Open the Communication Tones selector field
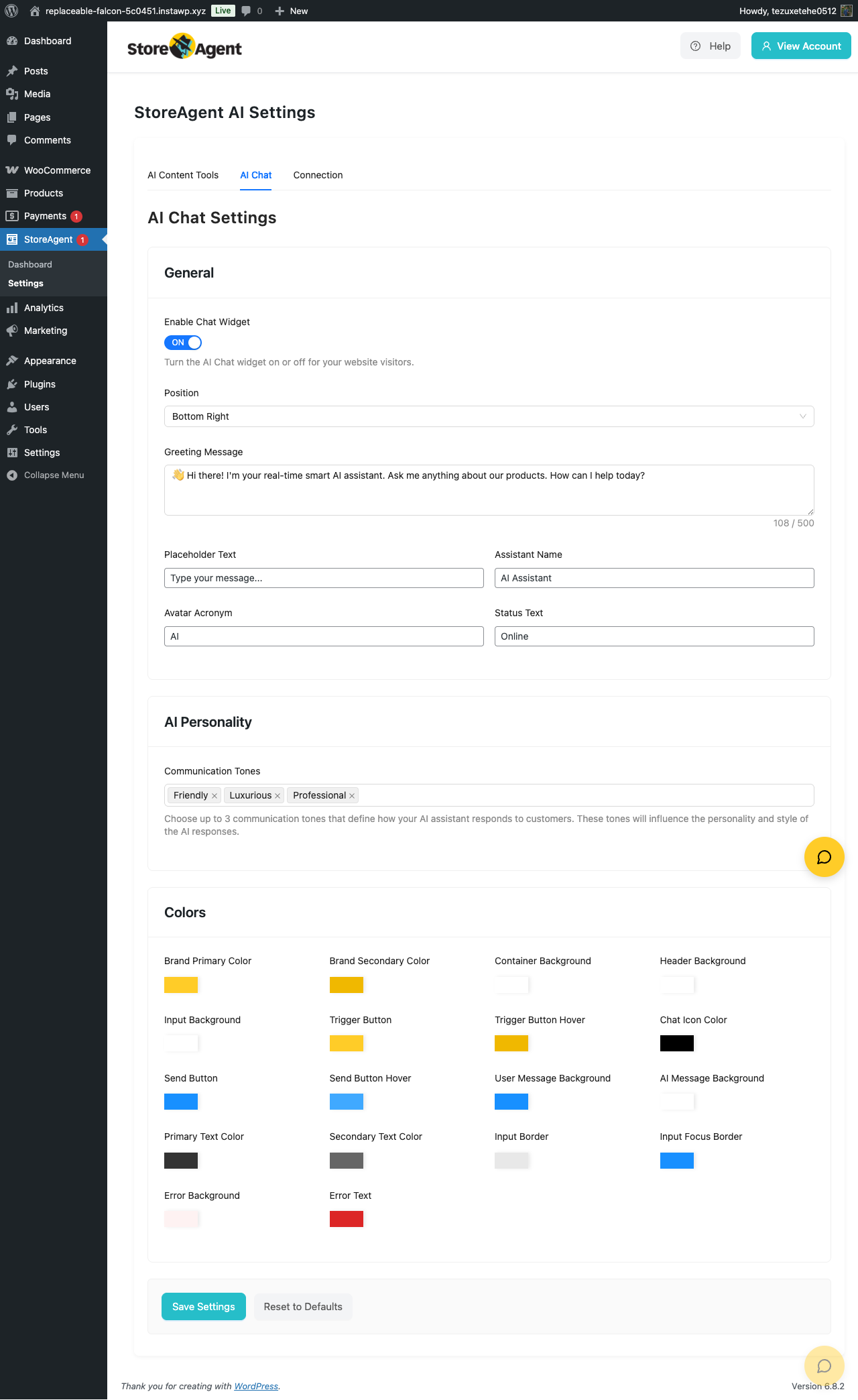The width and height of the screenshot is (858, 1400). [489, 795]
